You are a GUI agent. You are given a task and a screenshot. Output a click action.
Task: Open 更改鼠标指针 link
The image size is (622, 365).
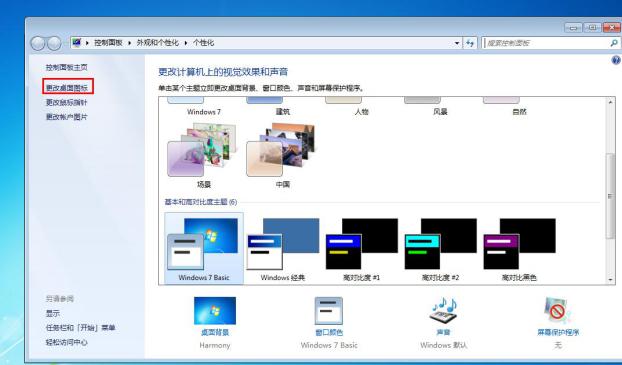coord(66,102)
